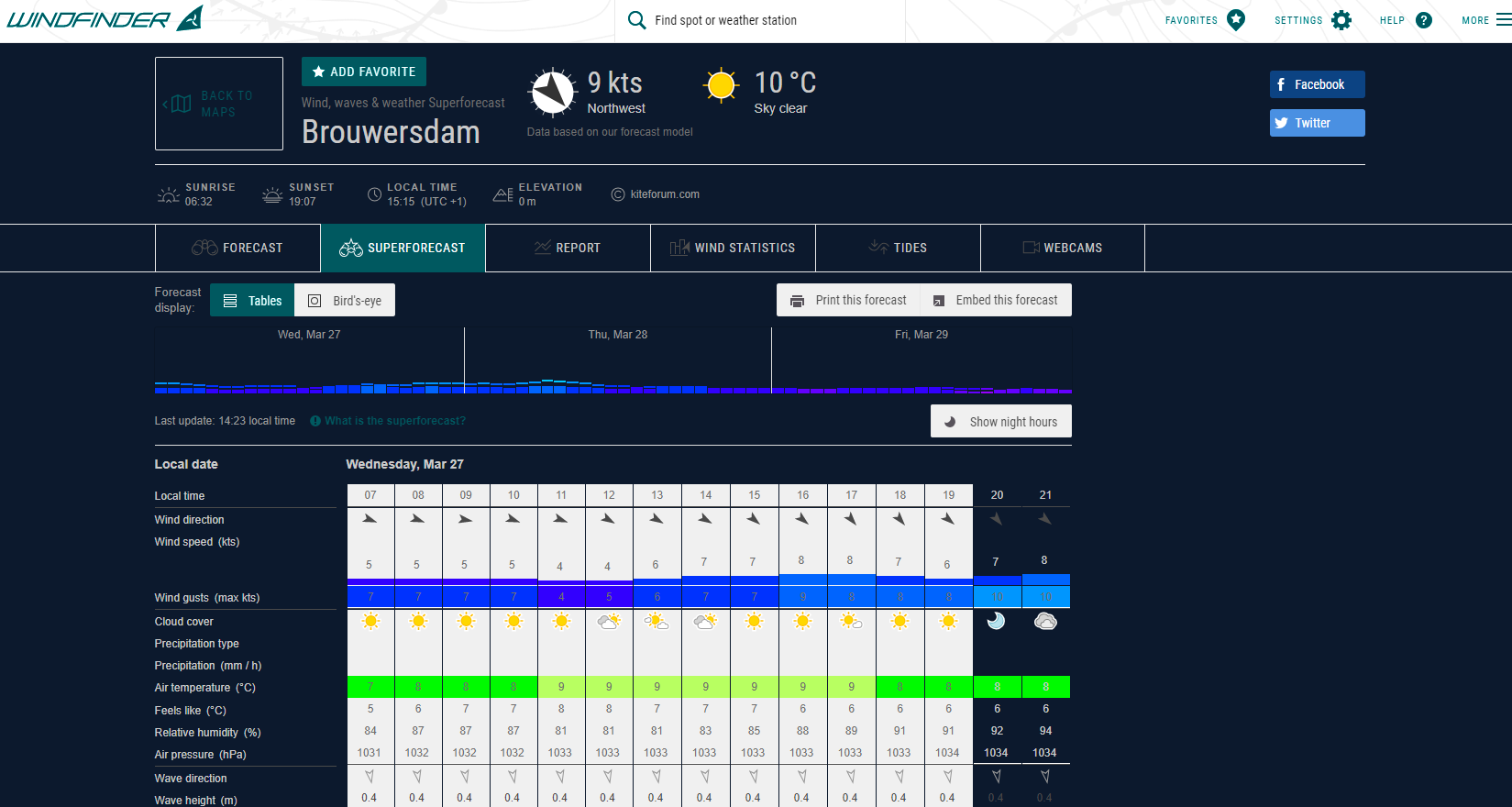Click Wed, Mar 27 in wind chart

click(x=309, y=335)
